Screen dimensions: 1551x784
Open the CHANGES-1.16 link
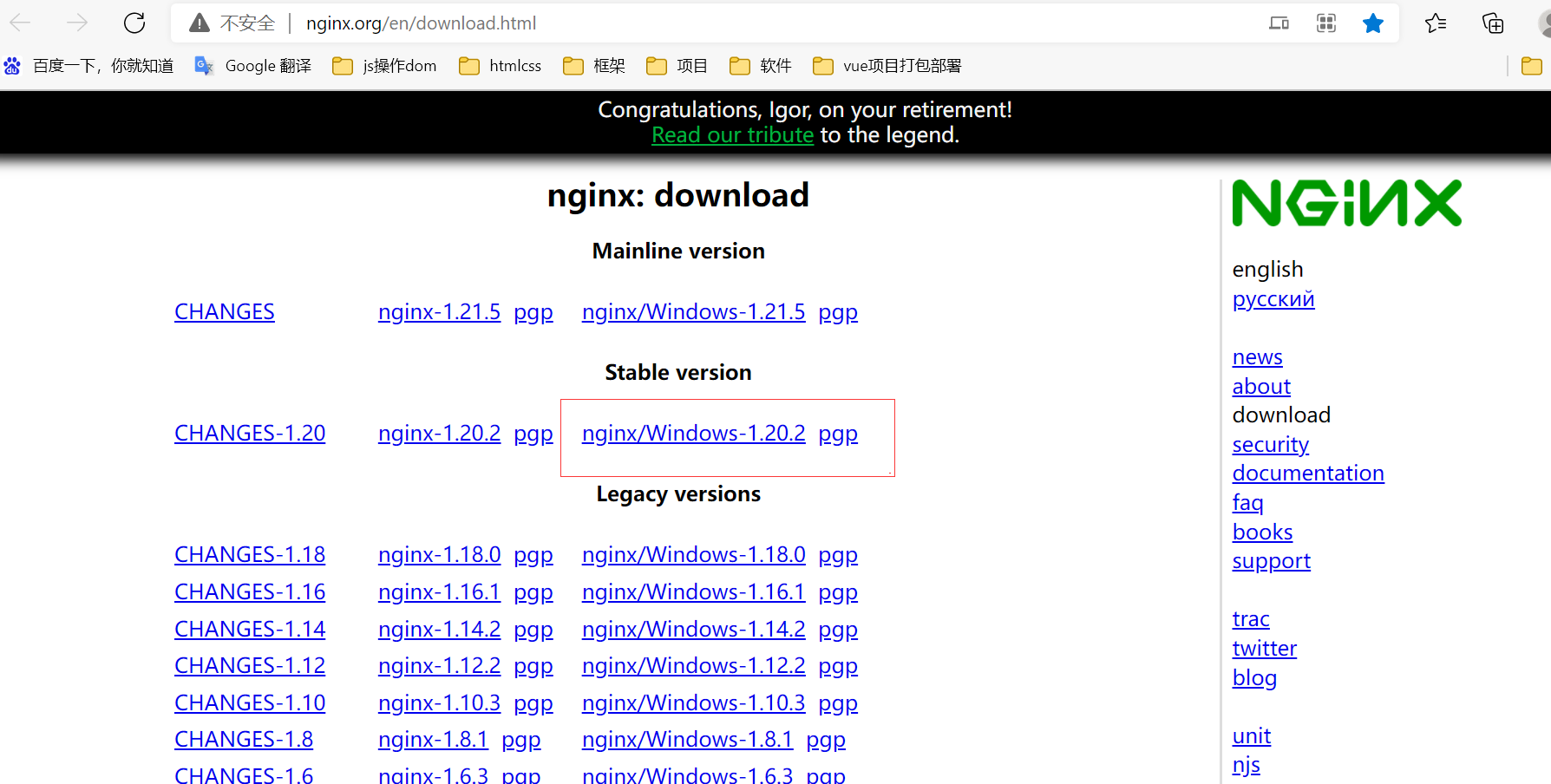[250, 592]
